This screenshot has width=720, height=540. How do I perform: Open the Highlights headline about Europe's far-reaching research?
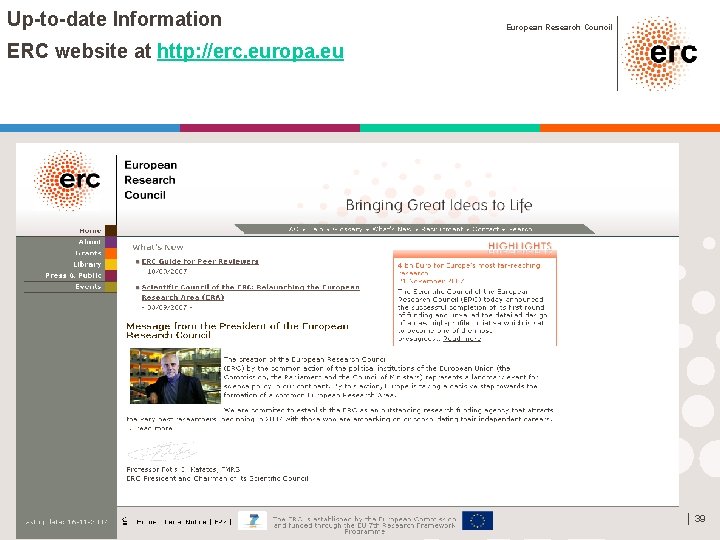469,269
